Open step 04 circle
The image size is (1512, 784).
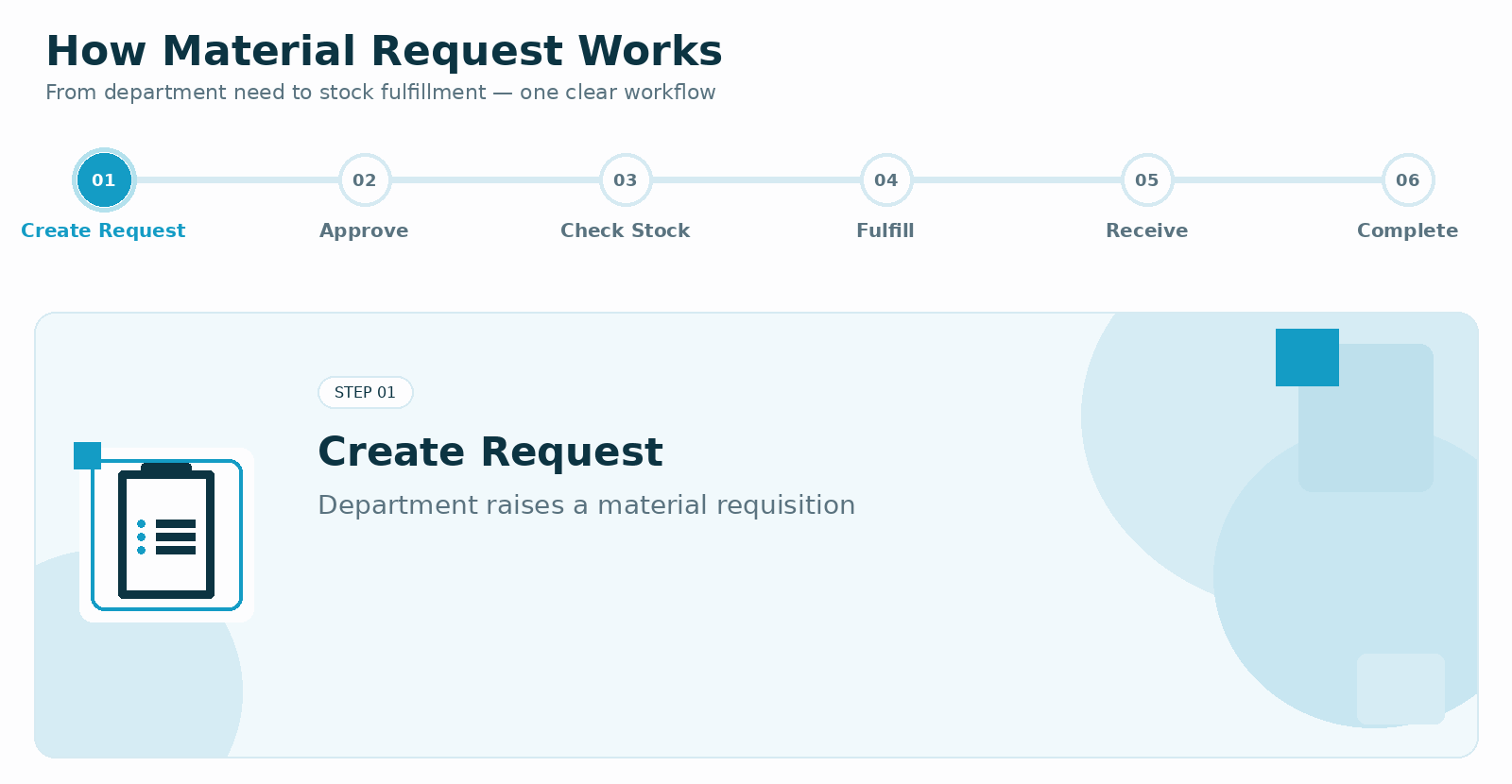(x=886, y=179)
